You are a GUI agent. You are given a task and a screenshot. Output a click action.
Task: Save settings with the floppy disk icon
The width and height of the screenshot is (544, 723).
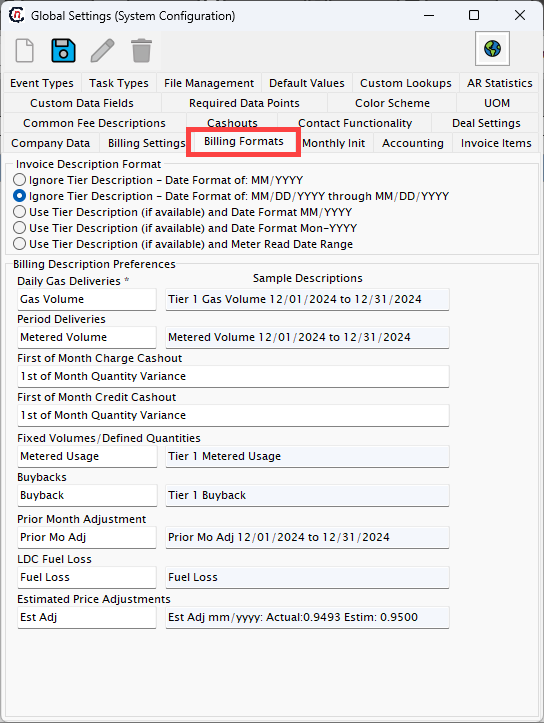[63, 50]
